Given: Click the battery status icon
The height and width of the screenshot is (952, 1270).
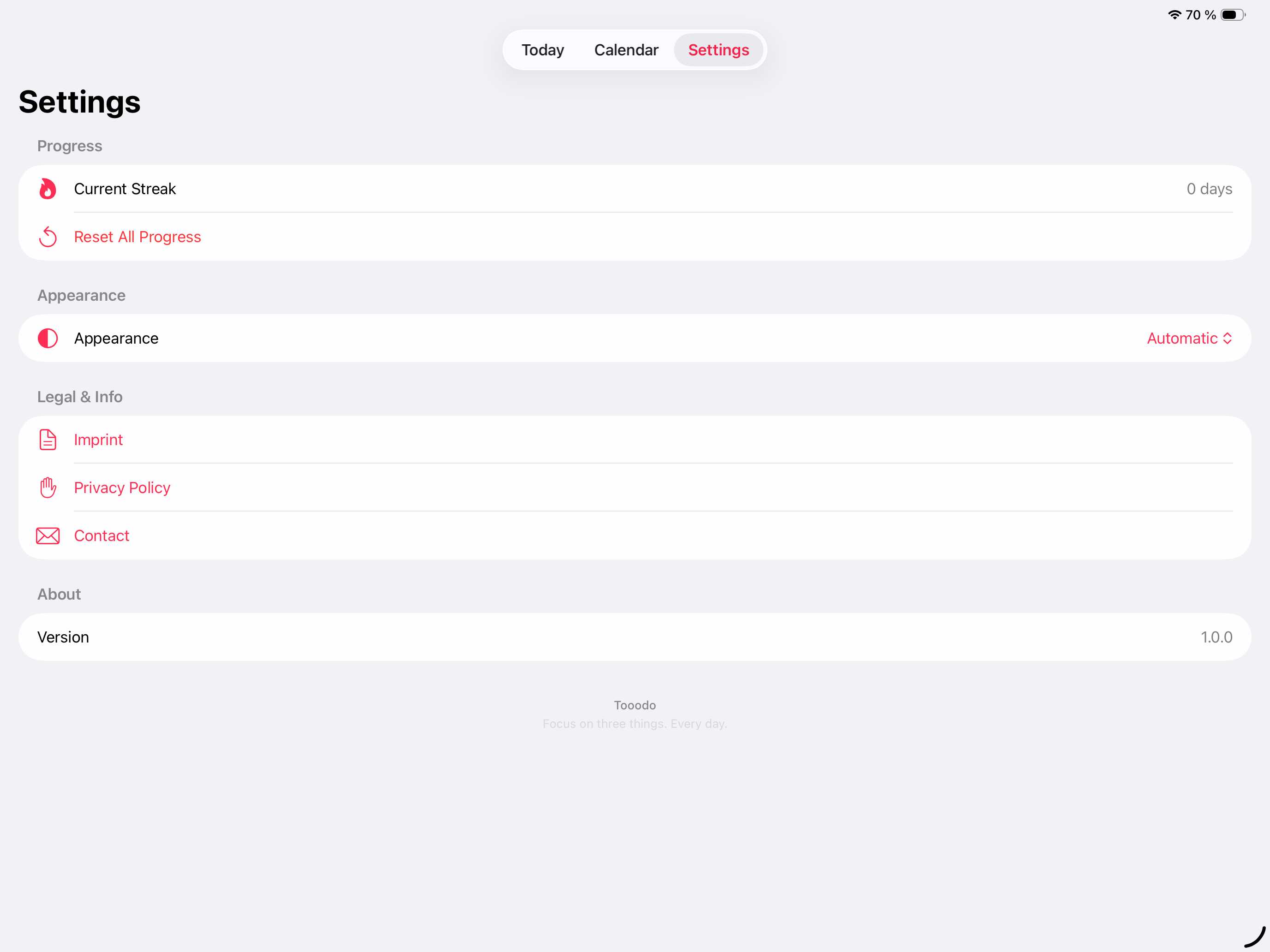Looking at the screenshot, I should [x=1233, y=15].
